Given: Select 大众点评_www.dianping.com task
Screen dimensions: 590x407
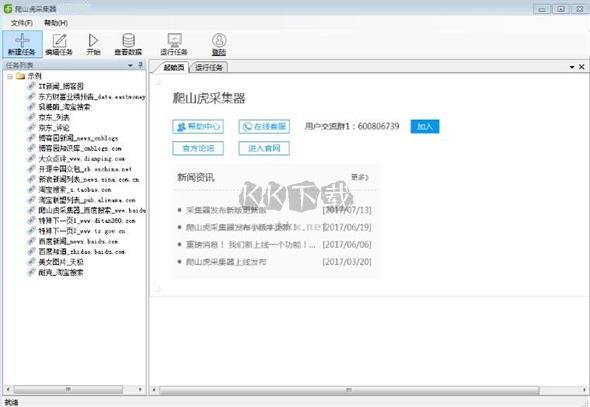Looking at the screenshot, I should coord(81,159).
